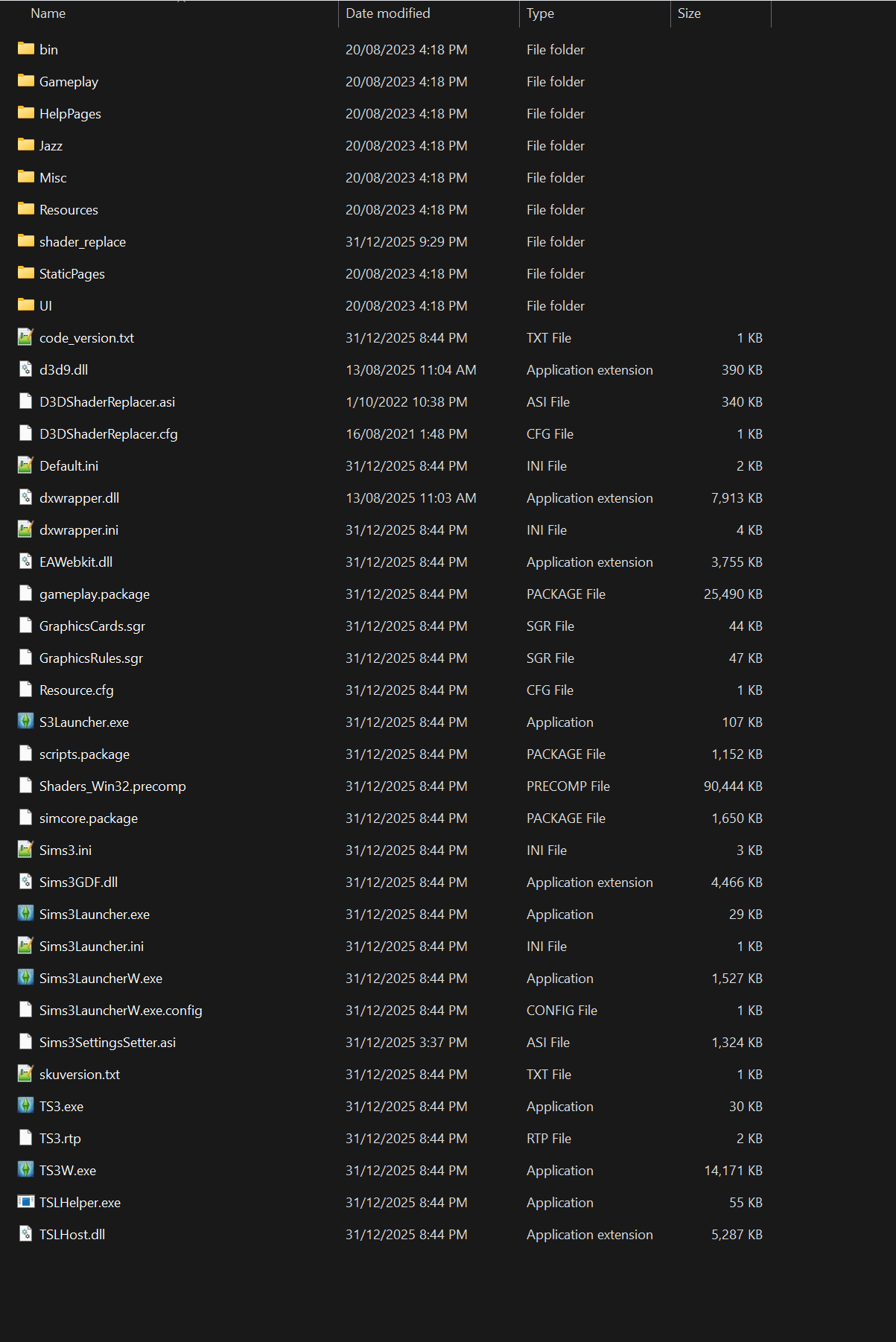
Task: Click the RTP File type entry
Action: pyautogui.click(x=549, y=1139)
